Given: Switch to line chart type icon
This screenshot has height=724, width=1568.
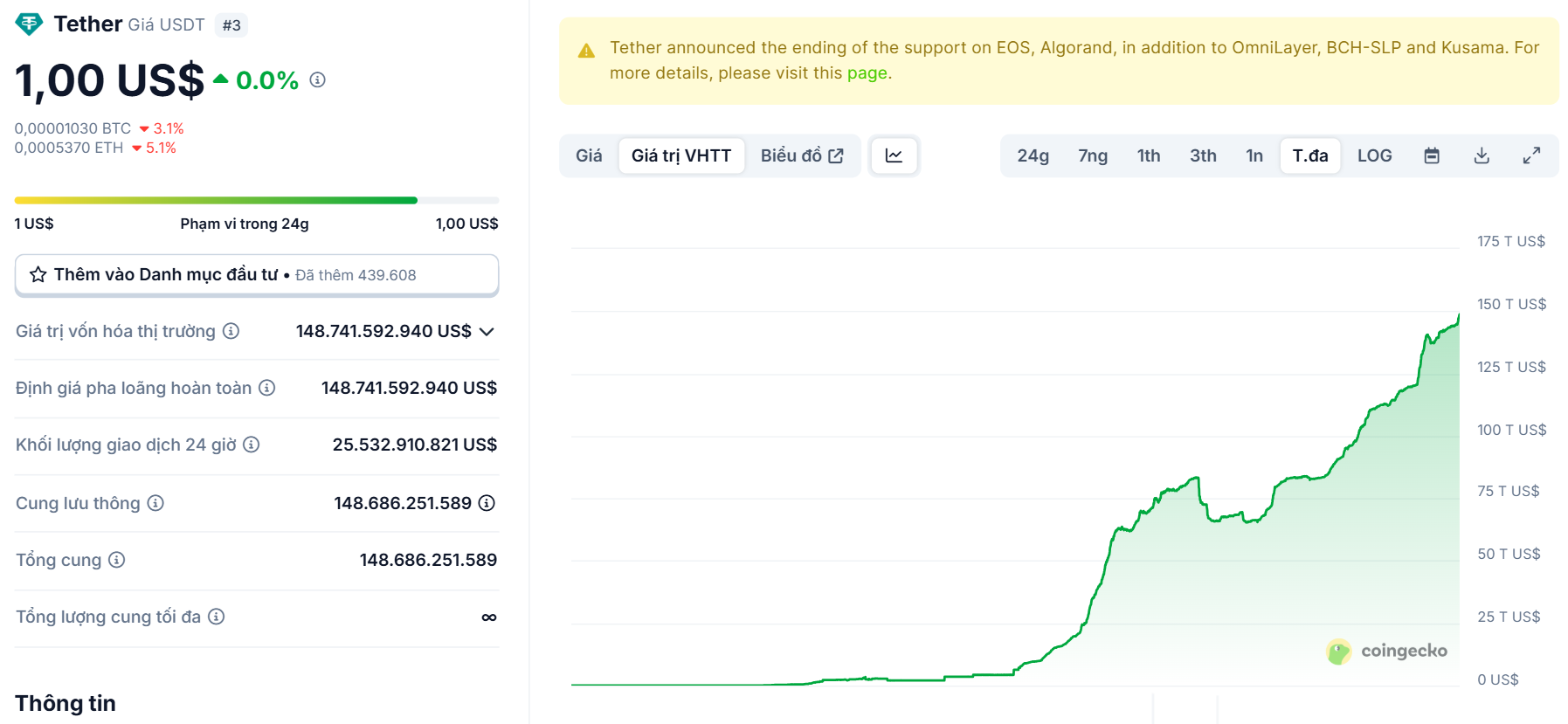Looking at the screenshot, I should coord(894,155).
